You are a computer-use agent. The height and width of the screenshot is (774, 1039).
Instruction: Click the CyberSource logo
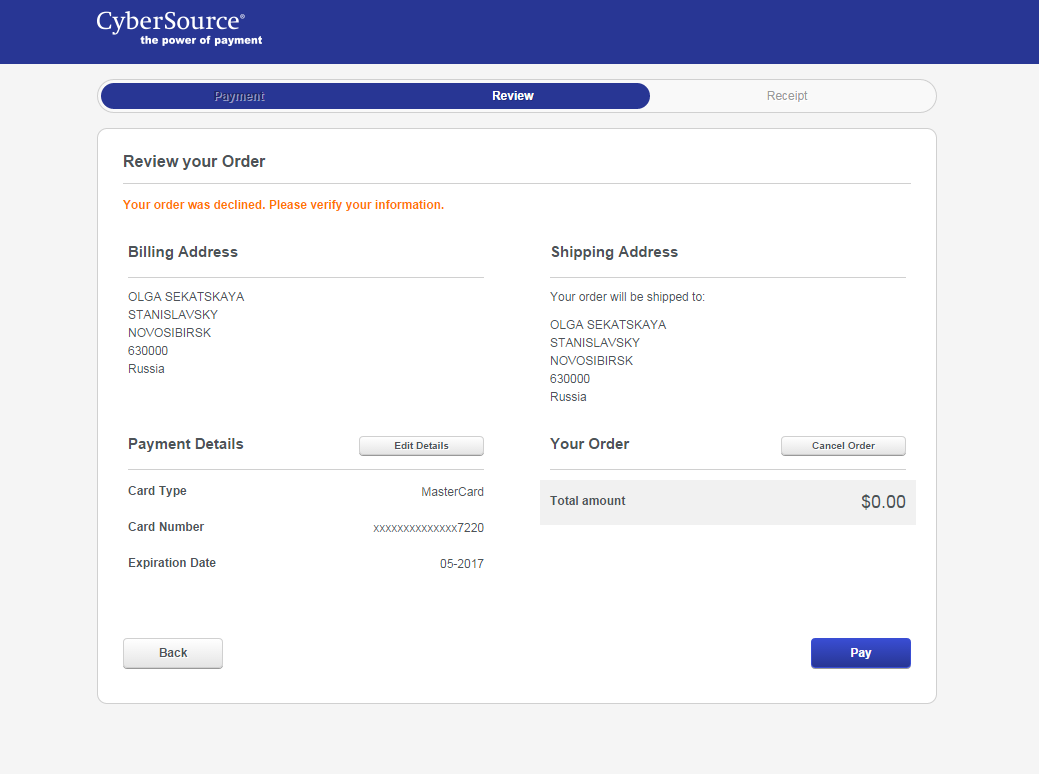pos(171,22)
